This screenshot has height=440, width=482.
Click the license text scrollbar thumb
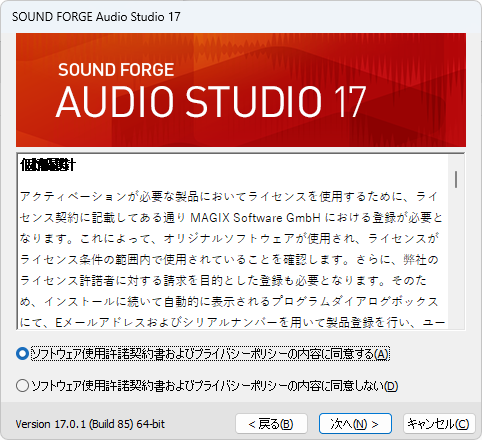click(456, 179)
